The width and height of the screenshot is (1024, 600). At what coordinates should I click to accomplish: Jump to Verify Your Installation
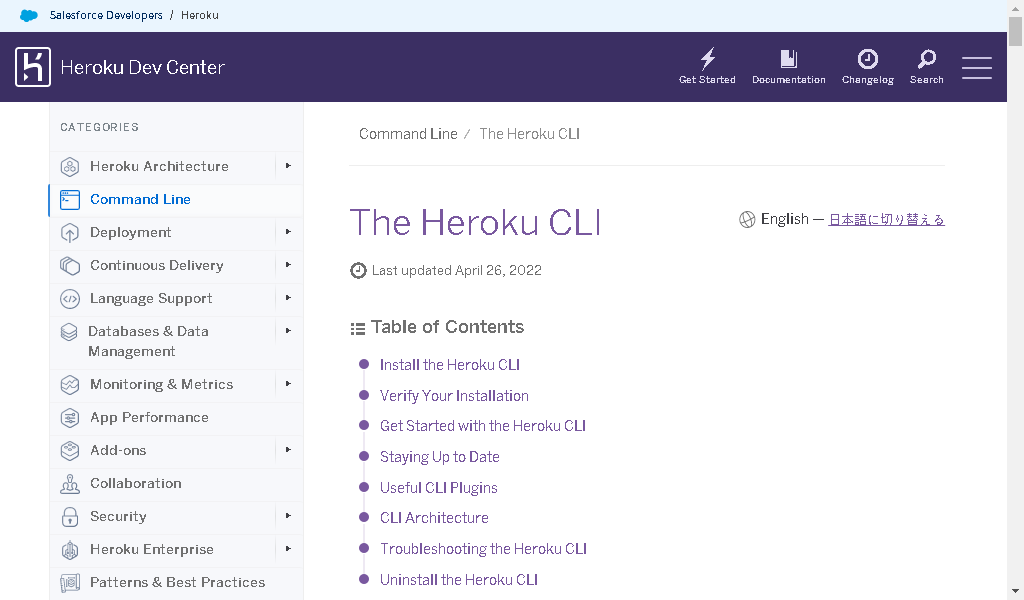pos(455,396)
